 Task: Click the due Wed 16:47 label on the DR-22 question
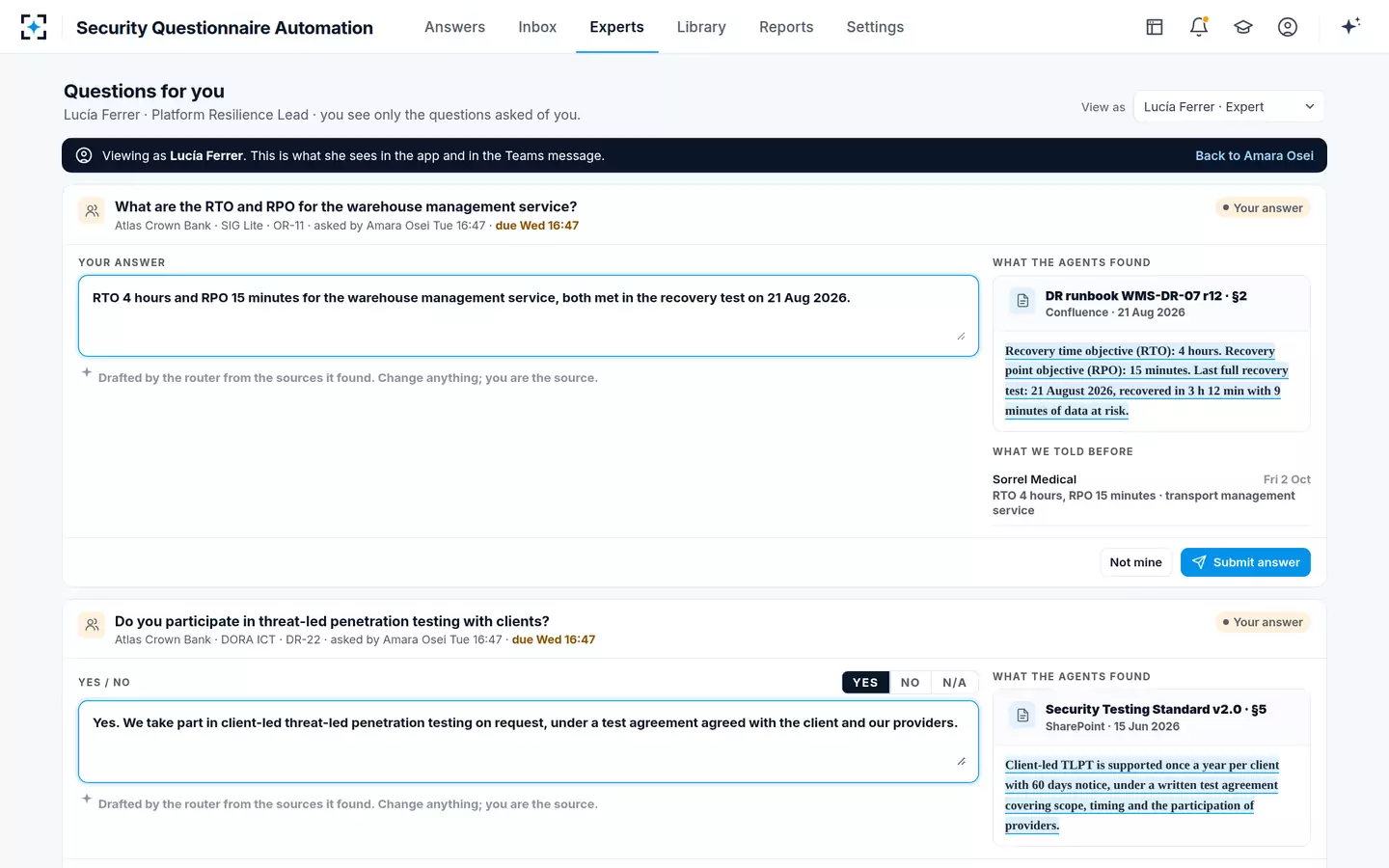(x=554, y=639)
